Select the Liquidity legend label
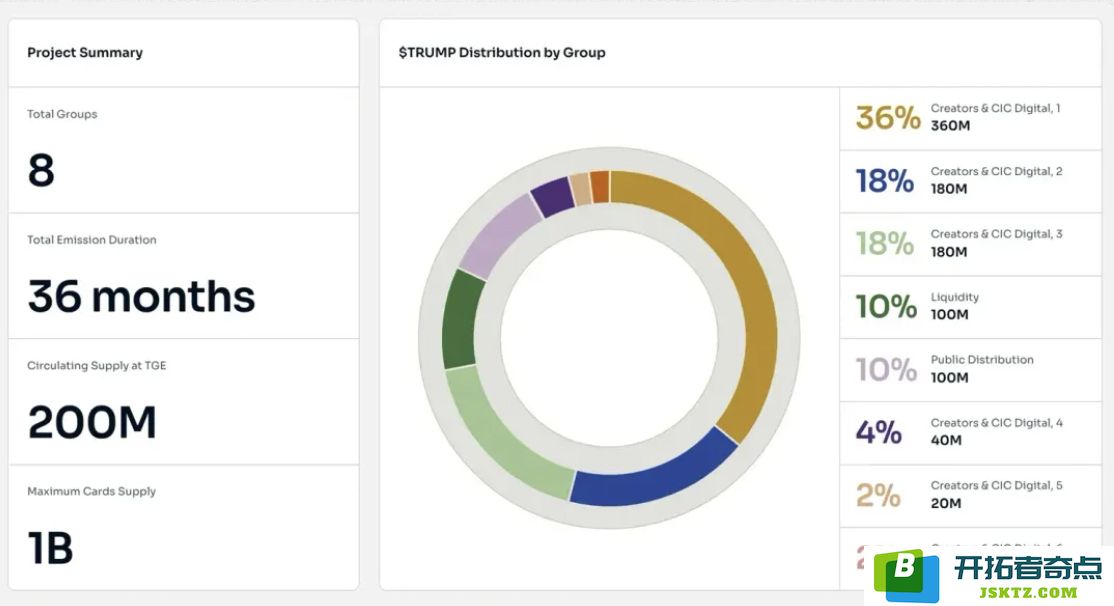 [955, 297]
